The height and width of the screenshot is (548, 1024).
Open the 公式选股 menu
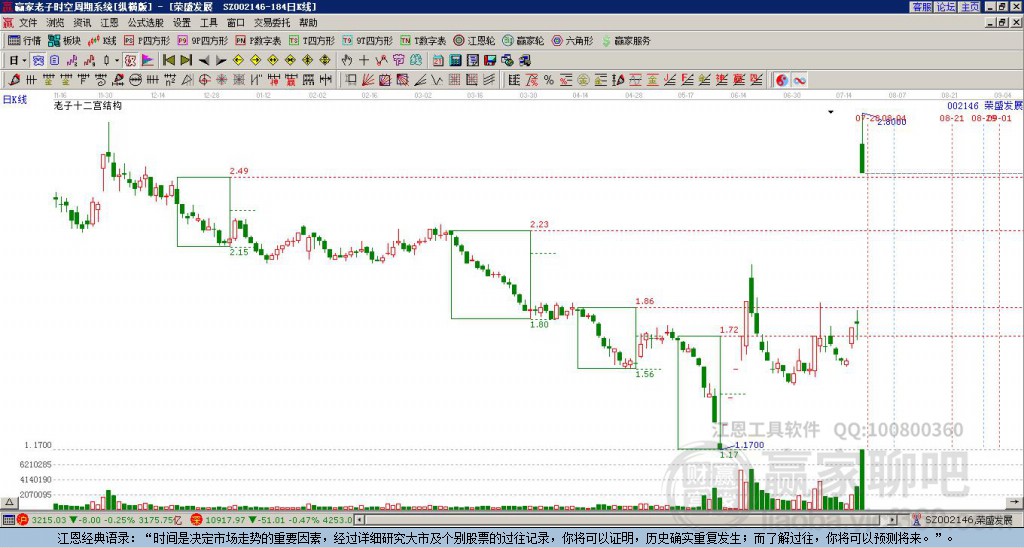point(146,23)
